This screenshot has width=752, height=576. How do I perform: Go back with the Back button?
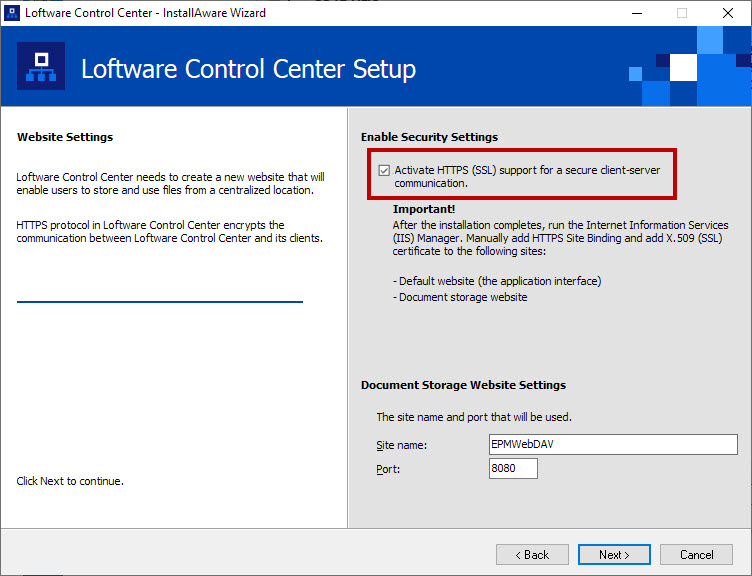(531, 555)
